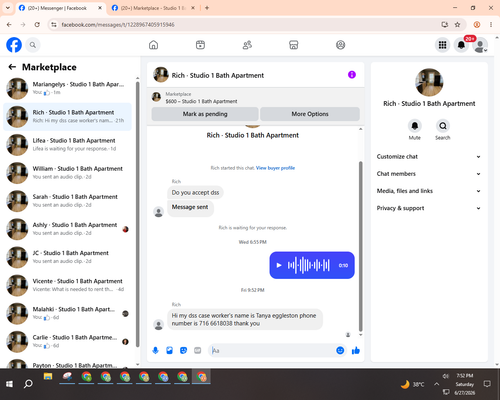Open a new browser tab

(x=207, y=8)
